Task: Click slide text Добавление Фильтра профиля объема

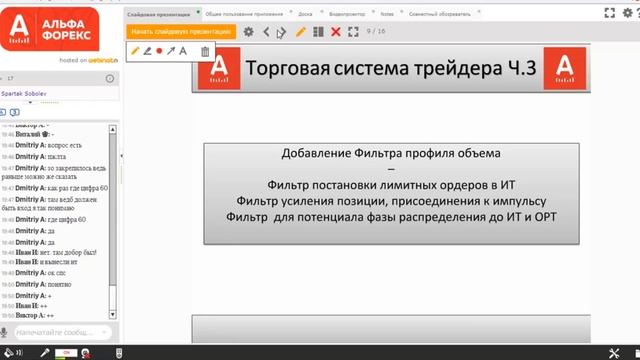Action: (391, 153)
